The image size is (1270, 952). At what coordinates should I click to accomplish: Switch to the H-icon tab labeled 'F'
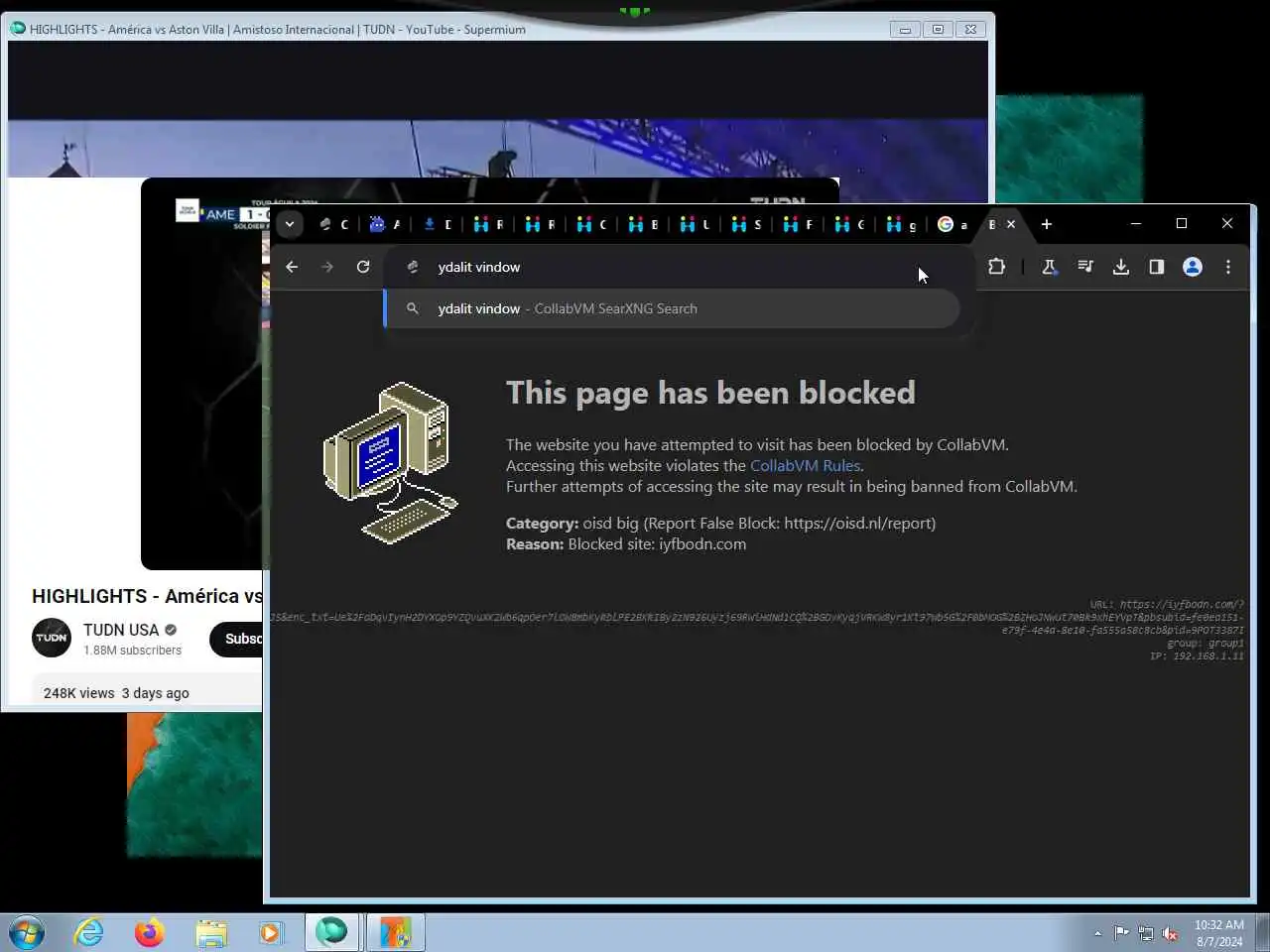[798, 224]
